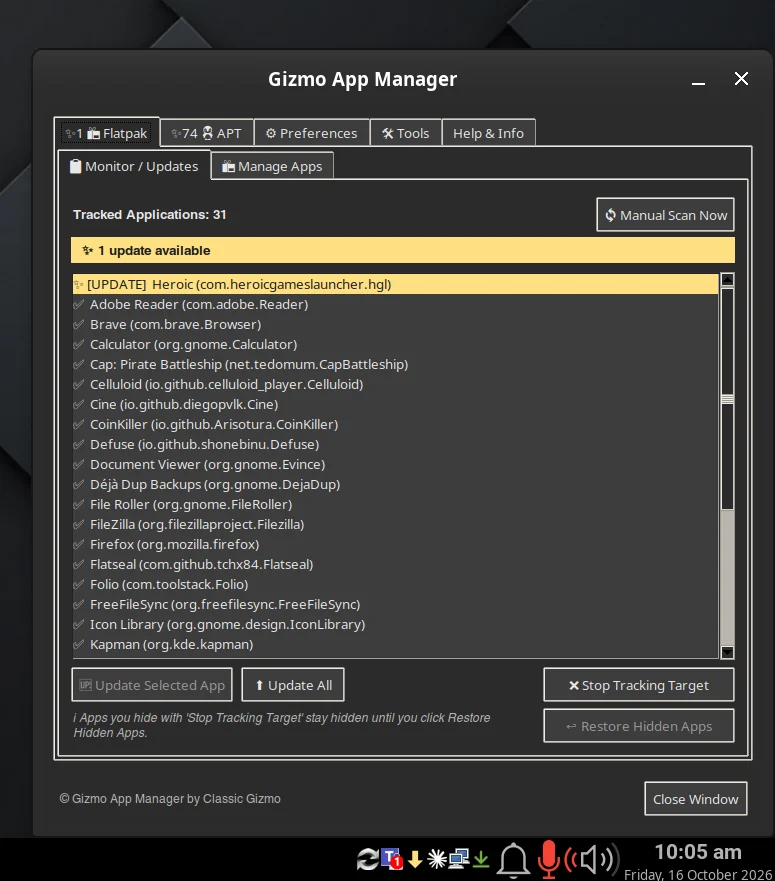Select Defuse (io.github.shonebinu.Defuse) row
Image resolution: width=775 pixels, height=881 pixels.
point(395,444)
